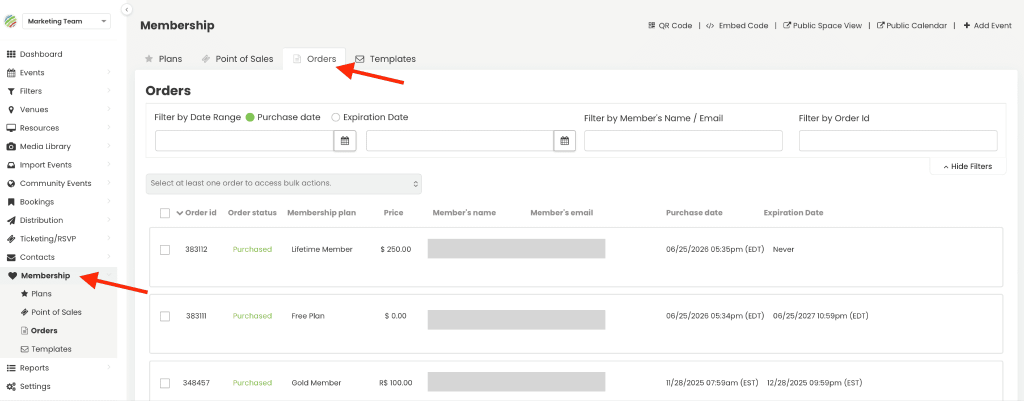The height and width of the screenshot is (401, 1024).
Task: Click the Events calendar icon in sidebar
Action: (x=11, y=72)
